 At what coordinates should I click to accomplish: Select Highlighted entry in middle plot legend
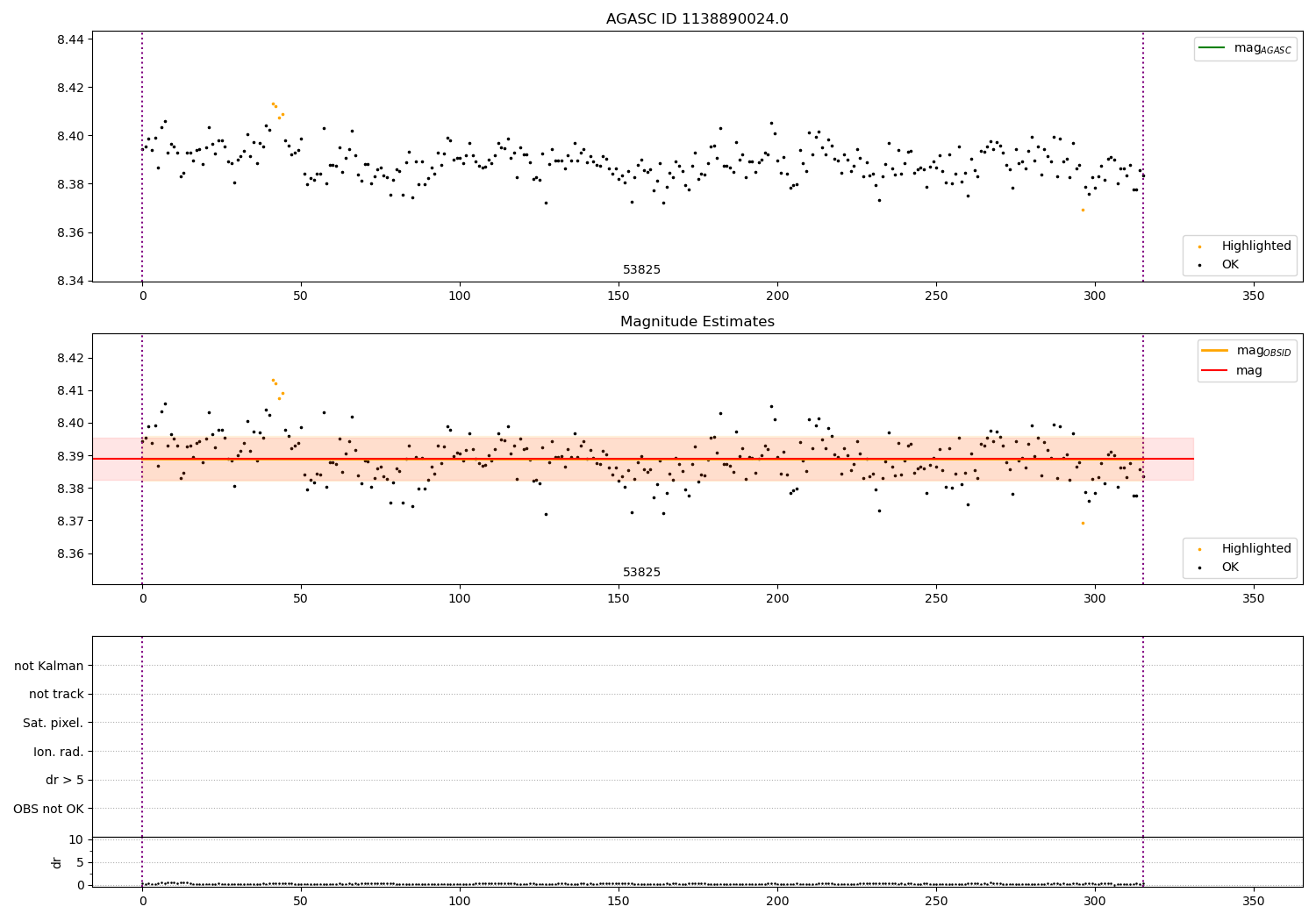1256,549
